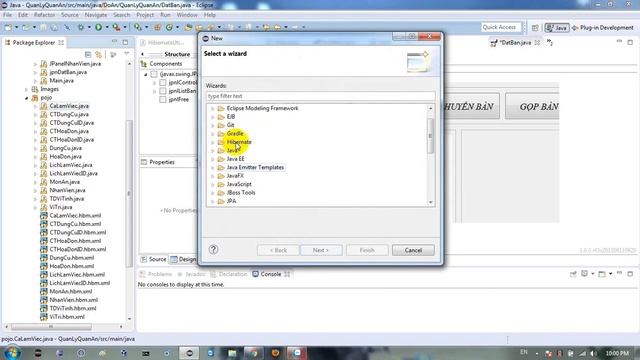This screenshot has width=640, height=360.
Task: Minimize the Package Explorer view
Action: (x=114, y=42)
